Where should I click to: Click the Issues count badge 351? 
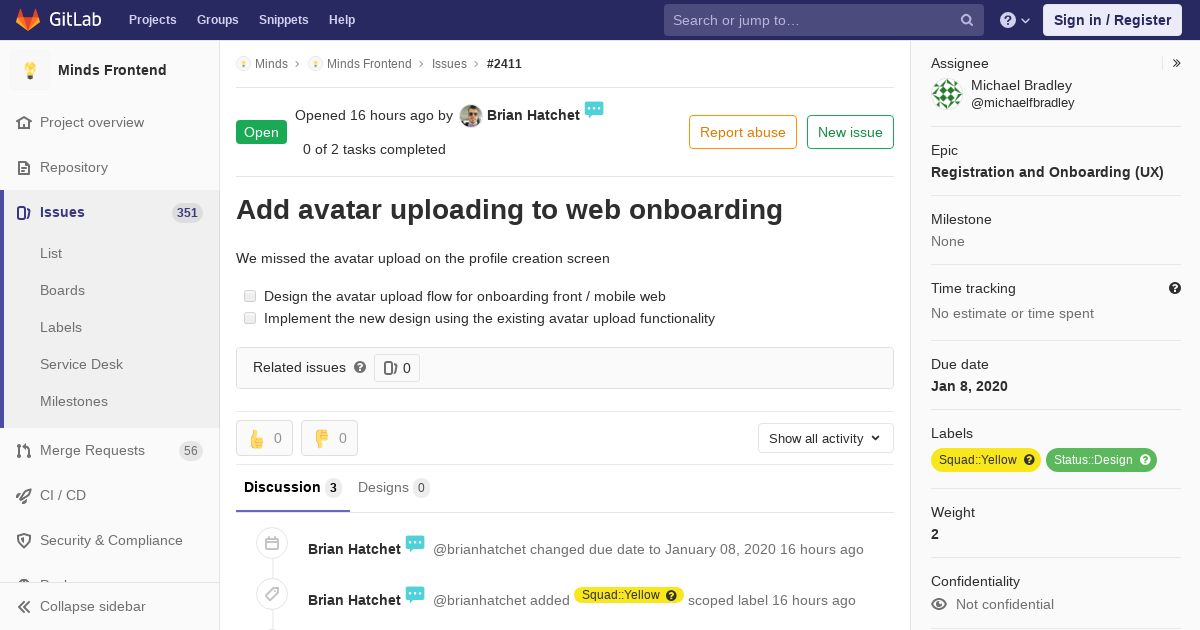pyautogui.click(x=187, y=212)
